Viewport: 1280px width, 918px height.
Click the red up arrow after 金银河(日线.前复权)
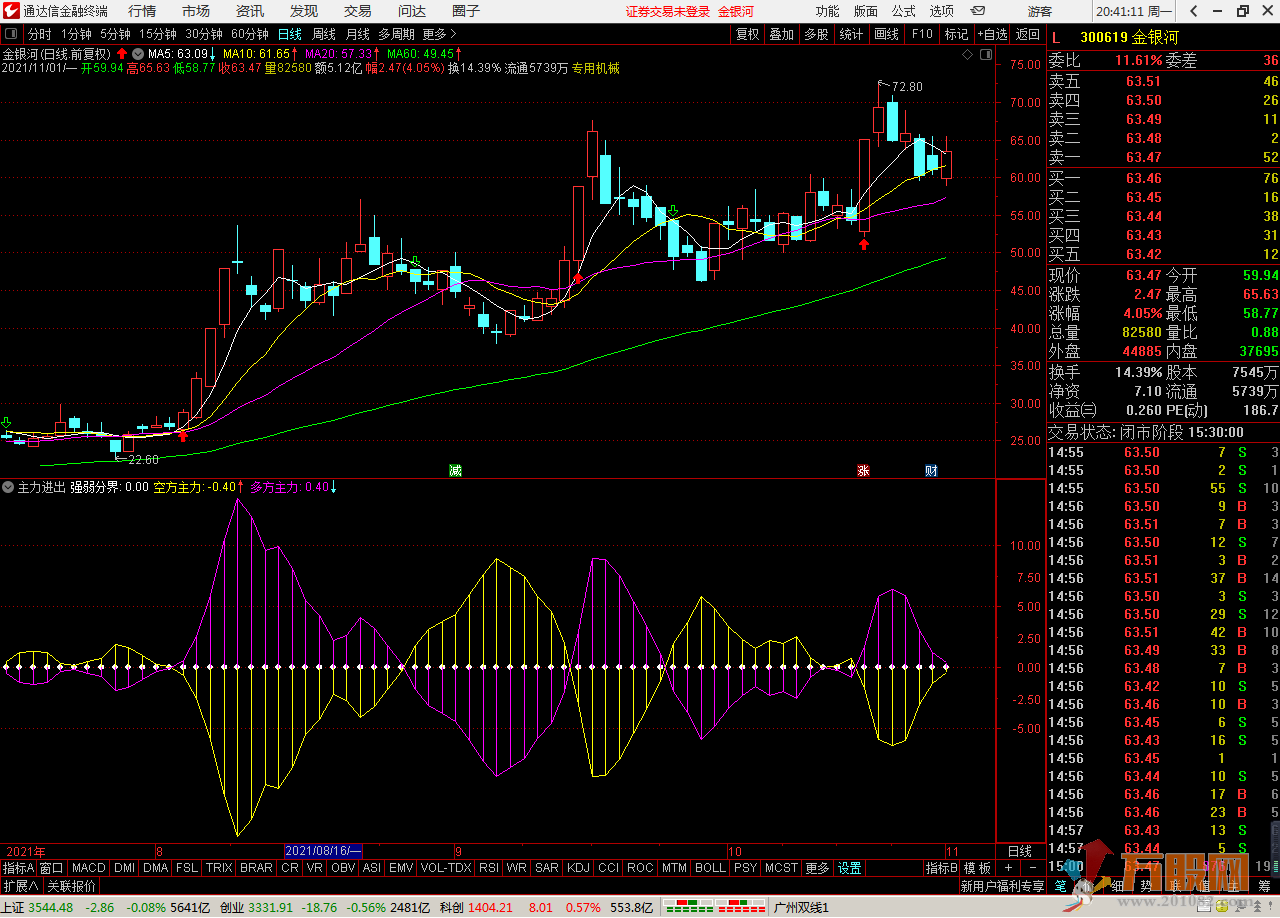(122, 53)
